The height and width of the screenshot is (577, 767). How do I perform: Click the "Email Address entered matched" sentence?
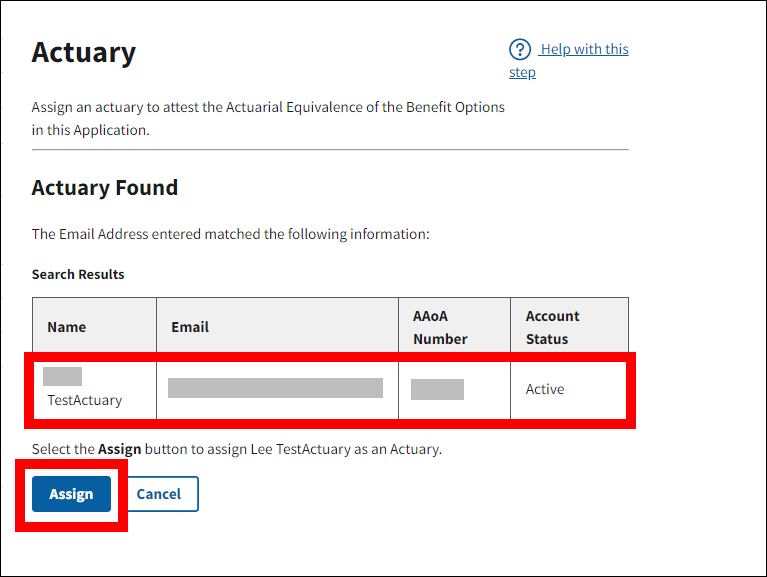click(230, 234)
